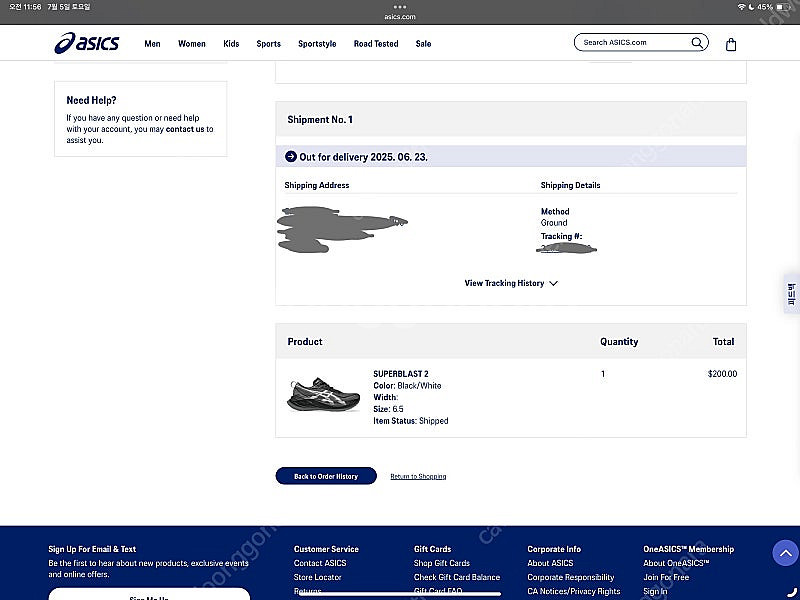Open the About OneASICS link

pyautogui.click(x=677, y=563)
